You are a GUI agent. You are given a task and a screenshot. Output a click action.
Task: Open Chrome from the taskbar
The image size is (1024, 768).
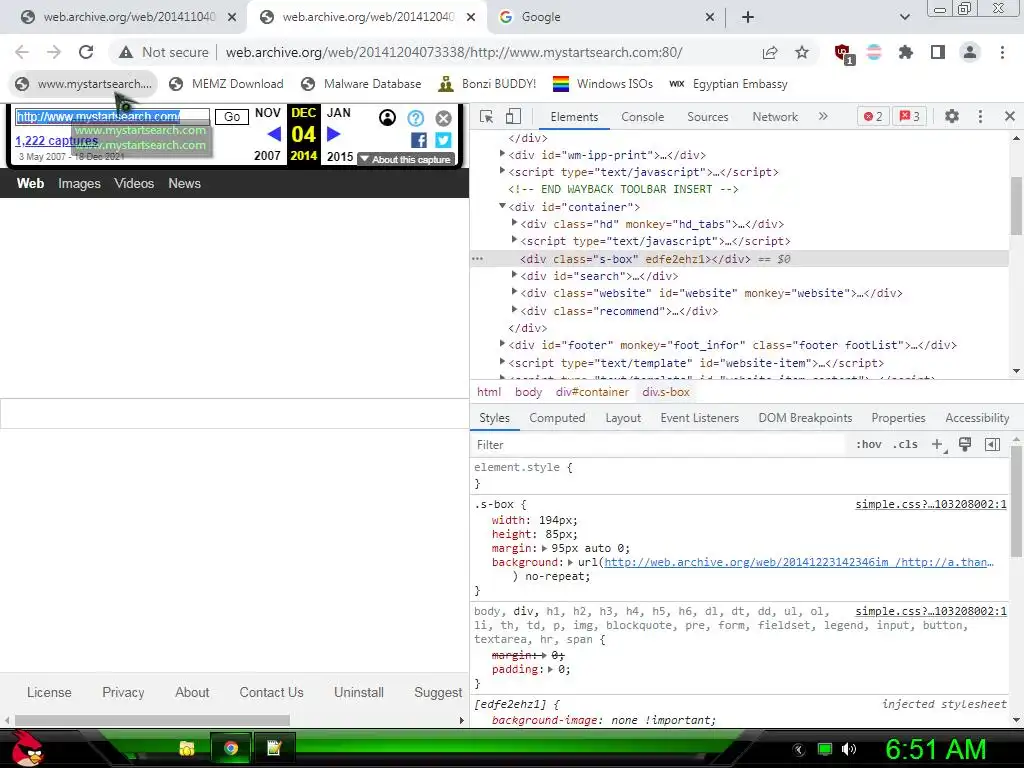click(230, 748)
